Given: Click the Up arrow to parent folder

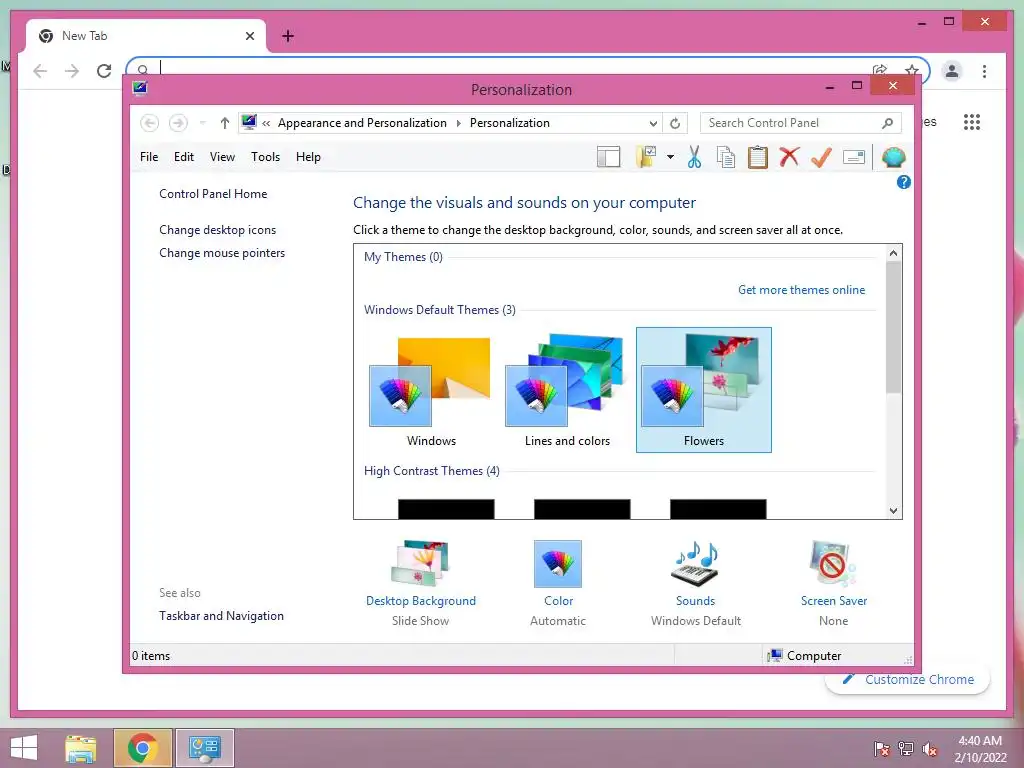Looking at the screenshot, I should pyautogui.click(x=225, y=123).
